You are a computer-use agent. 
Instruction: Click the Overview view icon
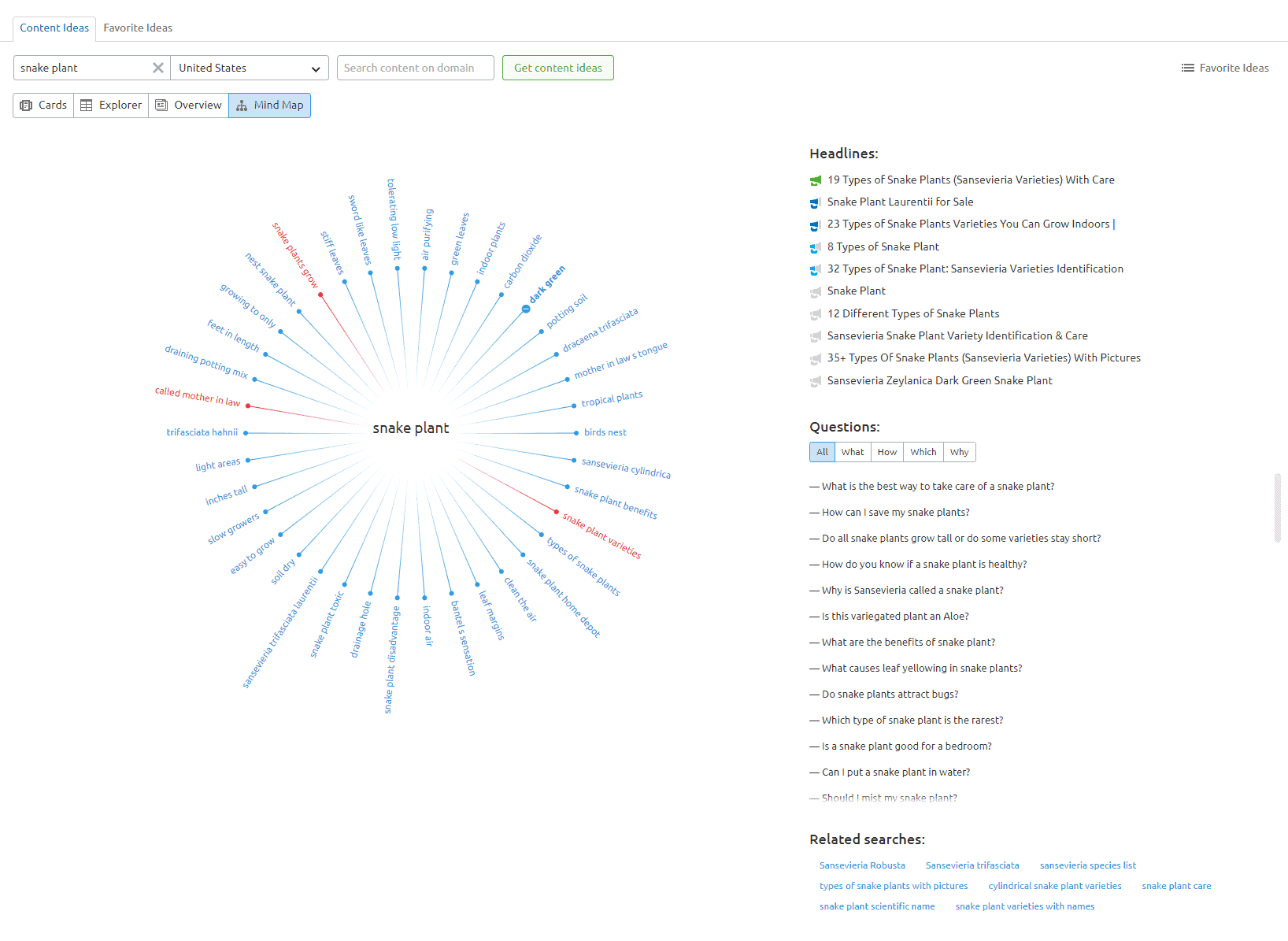[161, 106]
